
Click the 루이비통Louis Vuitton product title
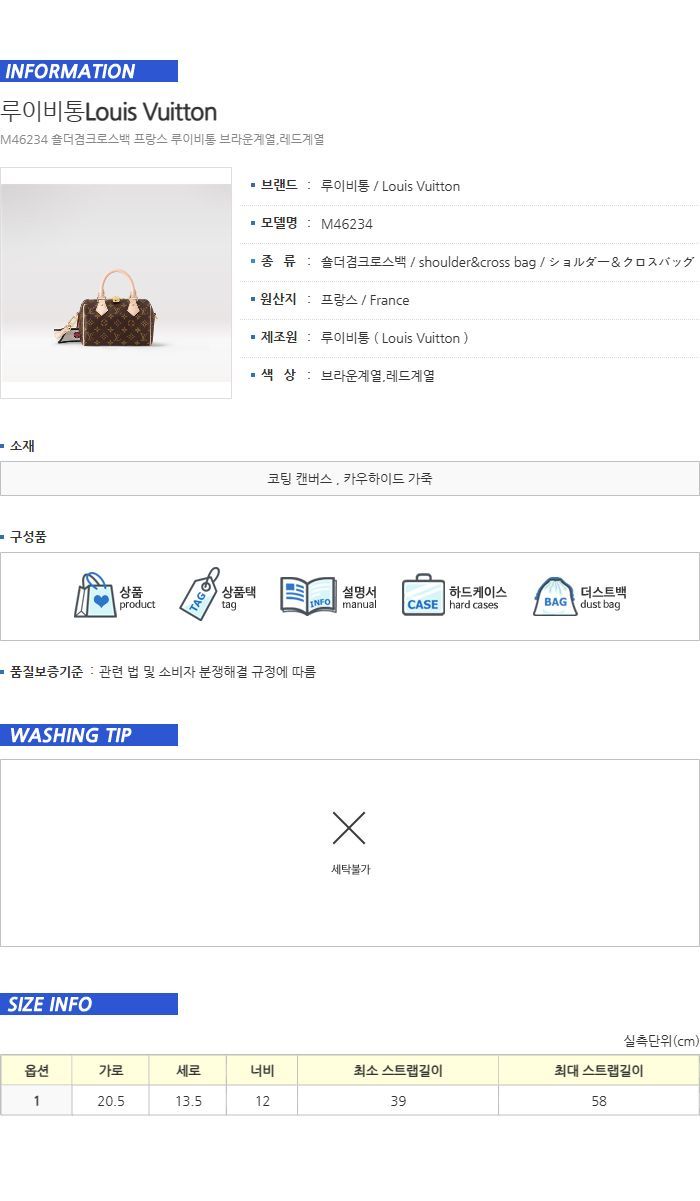click(109, 111)
